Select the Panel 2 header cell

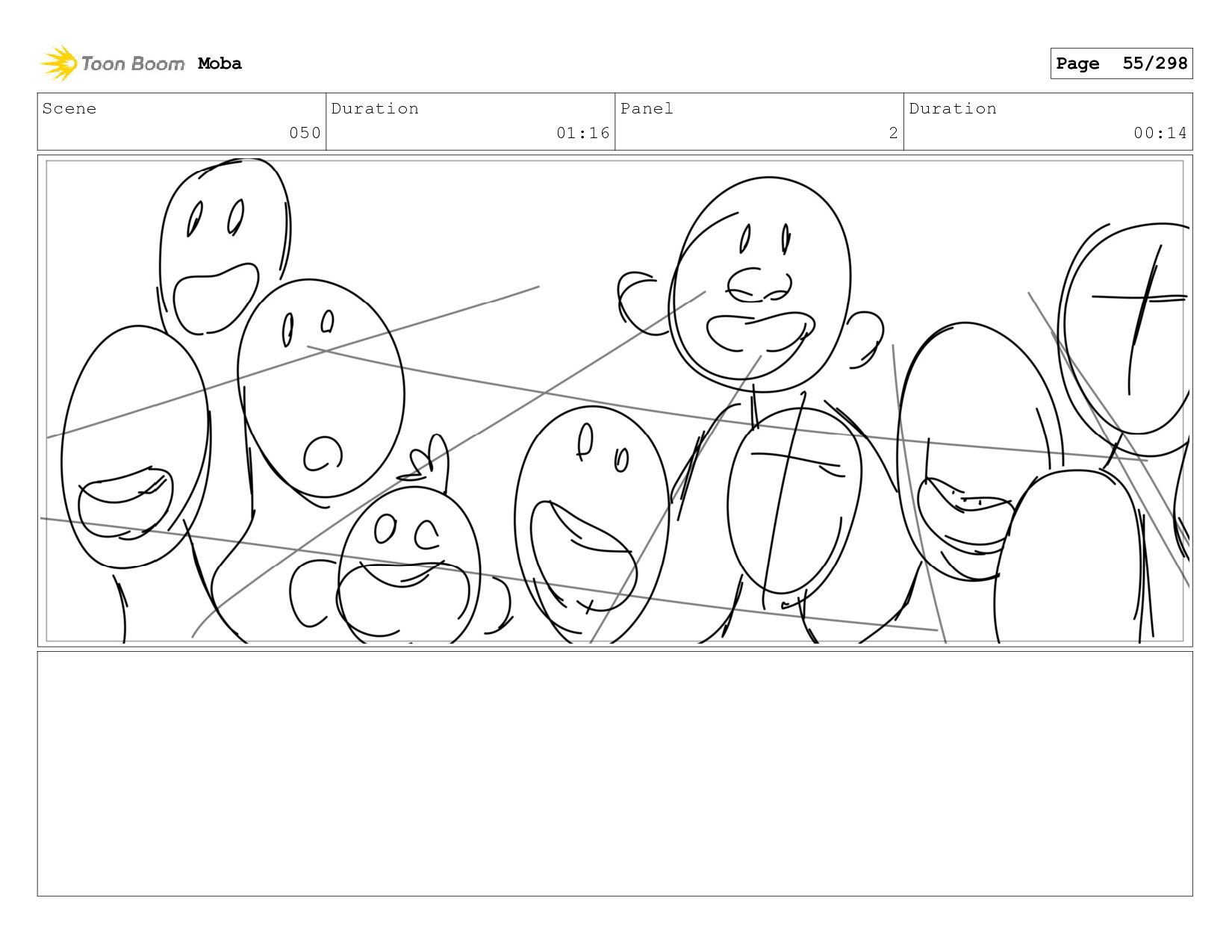(759, 121)
